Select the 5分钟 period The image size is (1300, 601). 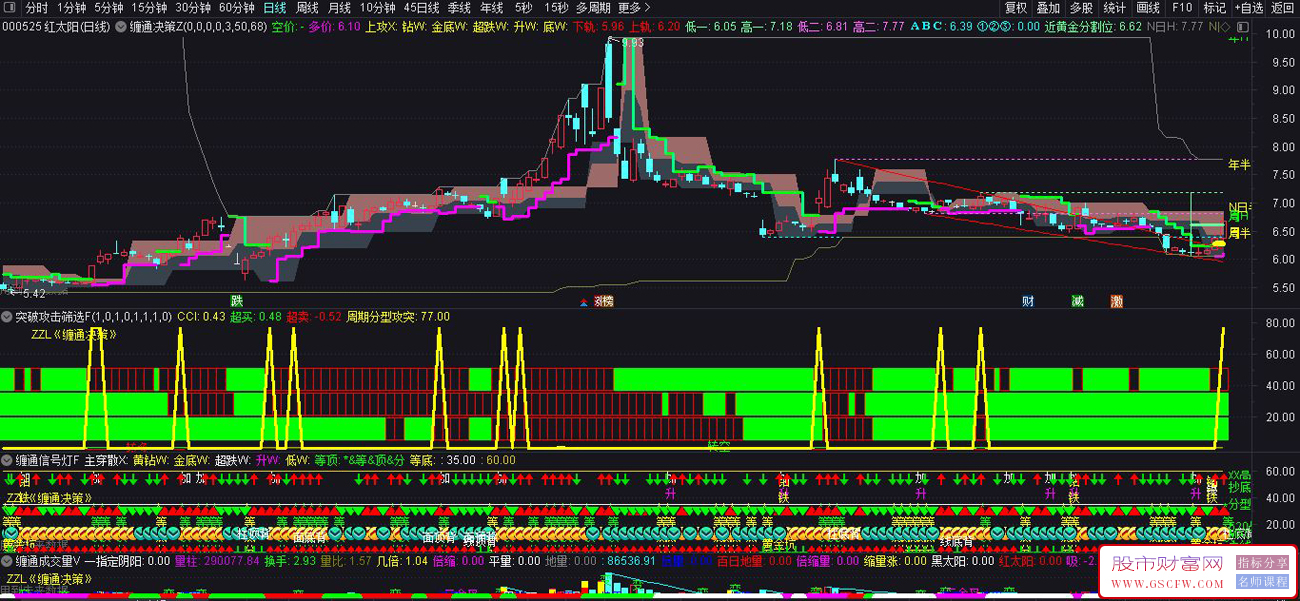tap(109, 8)
